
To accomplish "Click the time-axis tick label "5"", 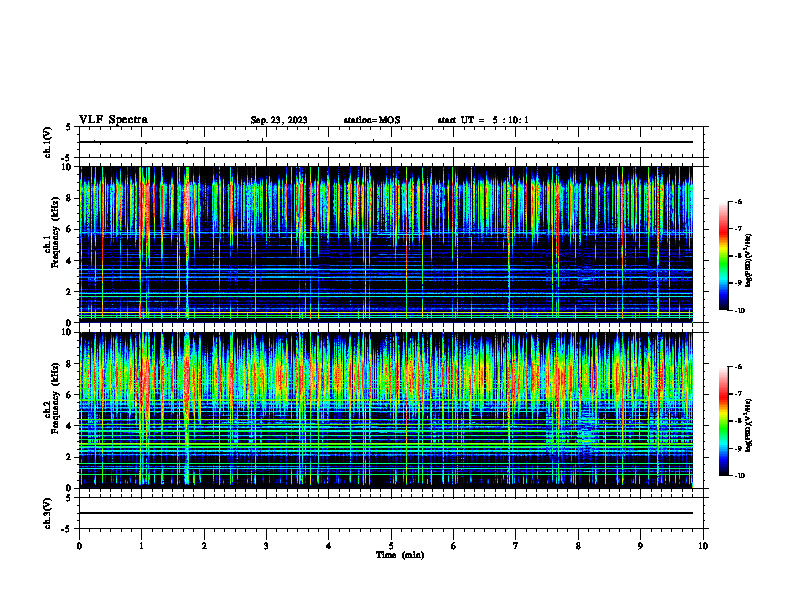I will [391, 546].
